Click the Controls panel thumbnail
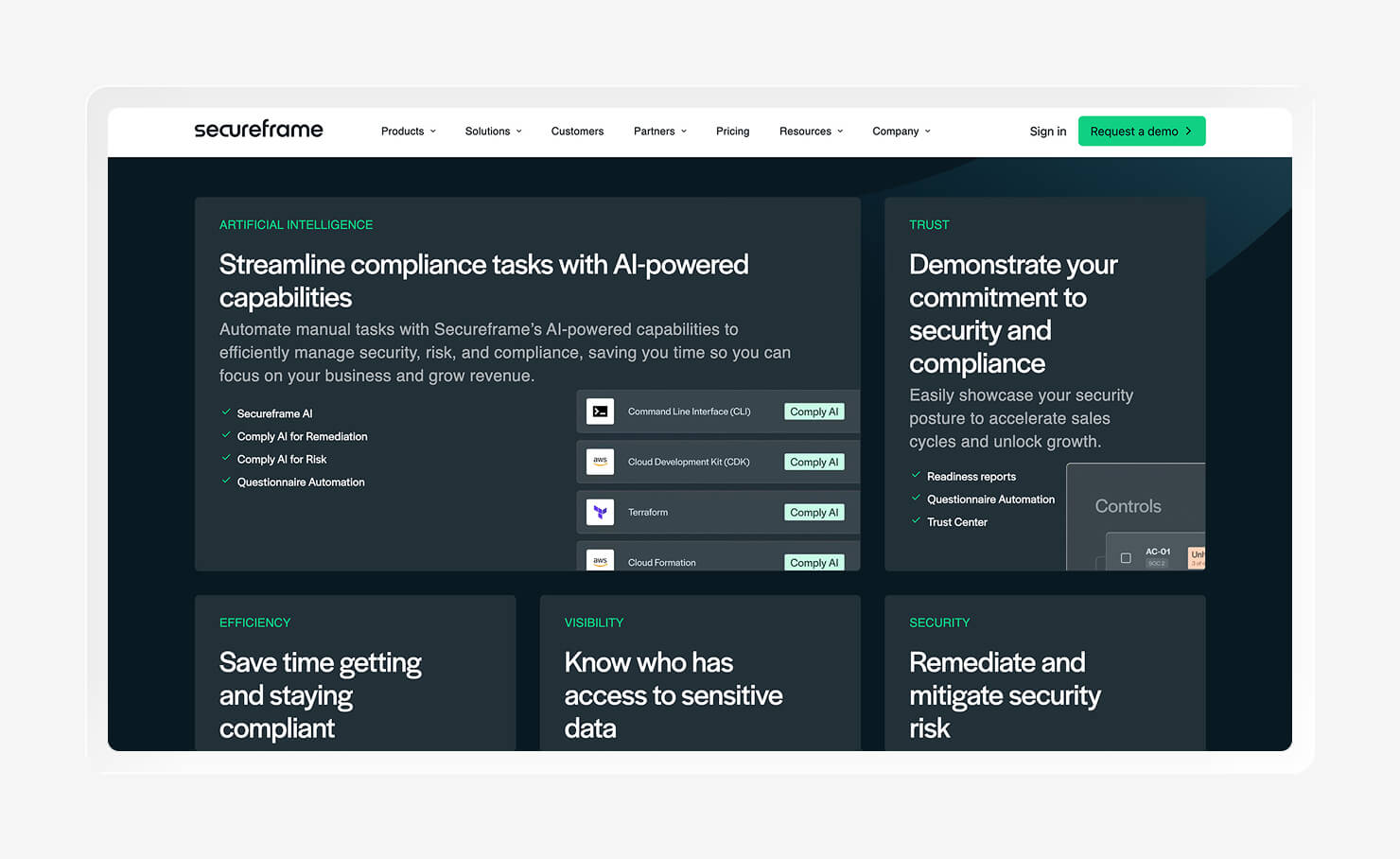The width and height of the screenshot is (1400, 859). pos(1136,517)
